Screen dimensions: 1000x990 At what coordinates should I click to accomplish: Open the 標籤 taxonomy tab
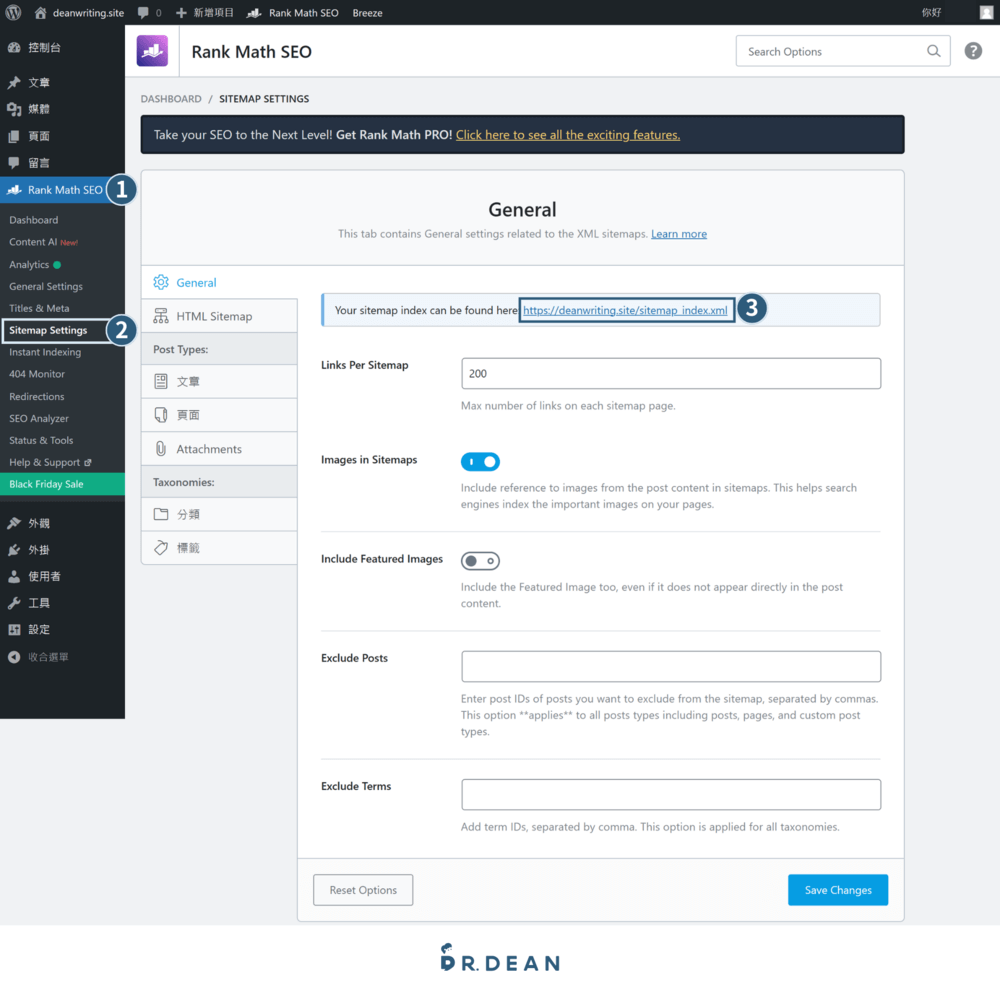(x=219, y=548)
